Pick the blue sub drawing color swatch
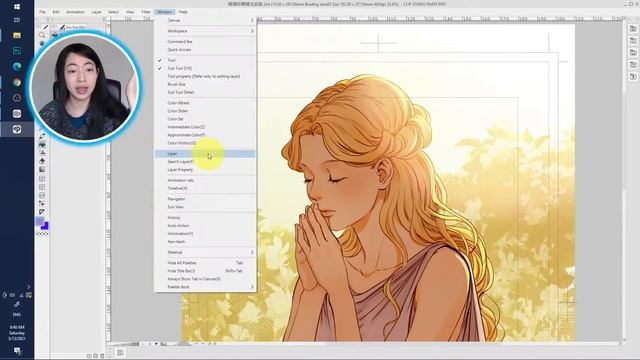The height and width of the screenshot is (360, 640). tap(45, 226)
